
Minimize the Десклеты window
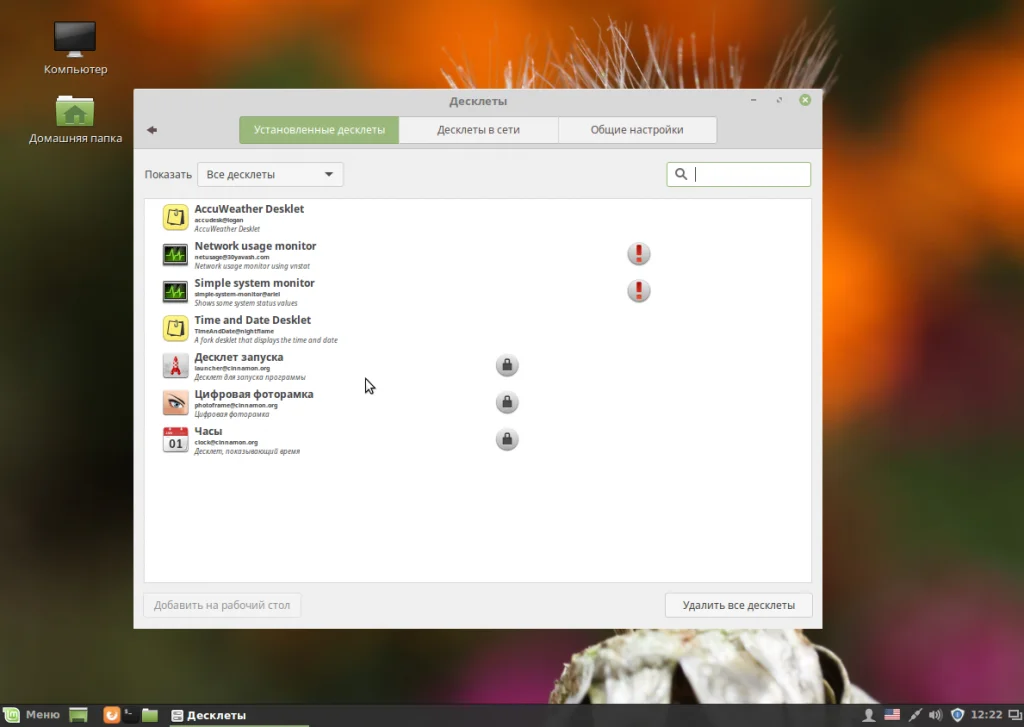click(x=754, y=100)
